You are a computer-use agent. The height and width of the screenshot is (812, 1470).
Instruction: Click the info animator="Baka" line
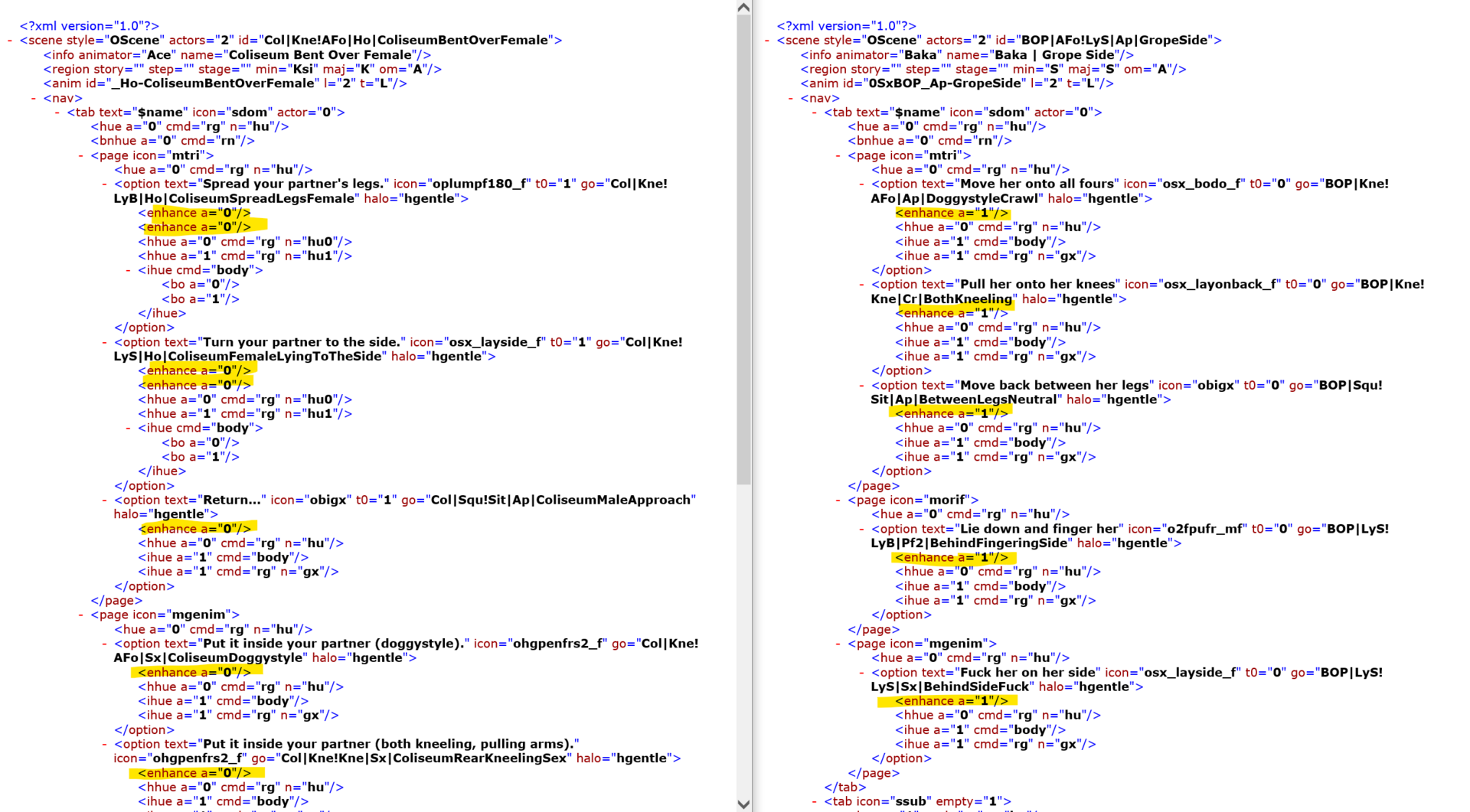click(967, 55)
